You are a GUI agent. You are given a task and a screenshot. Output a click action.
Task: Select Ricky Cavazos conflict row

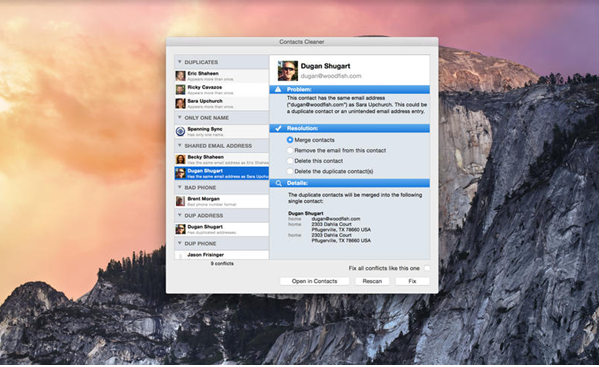(x=222, y=90)
